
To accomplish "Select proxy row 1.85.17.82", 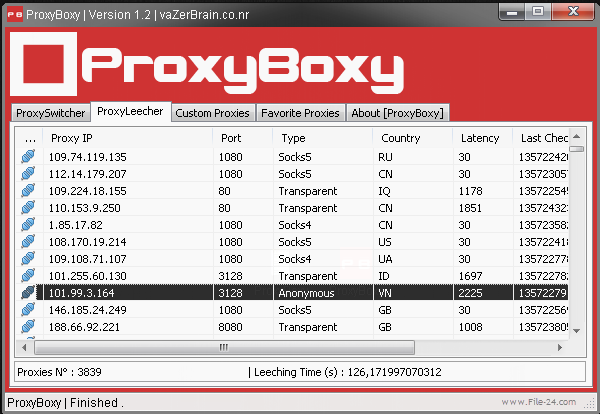I will 292,225.
